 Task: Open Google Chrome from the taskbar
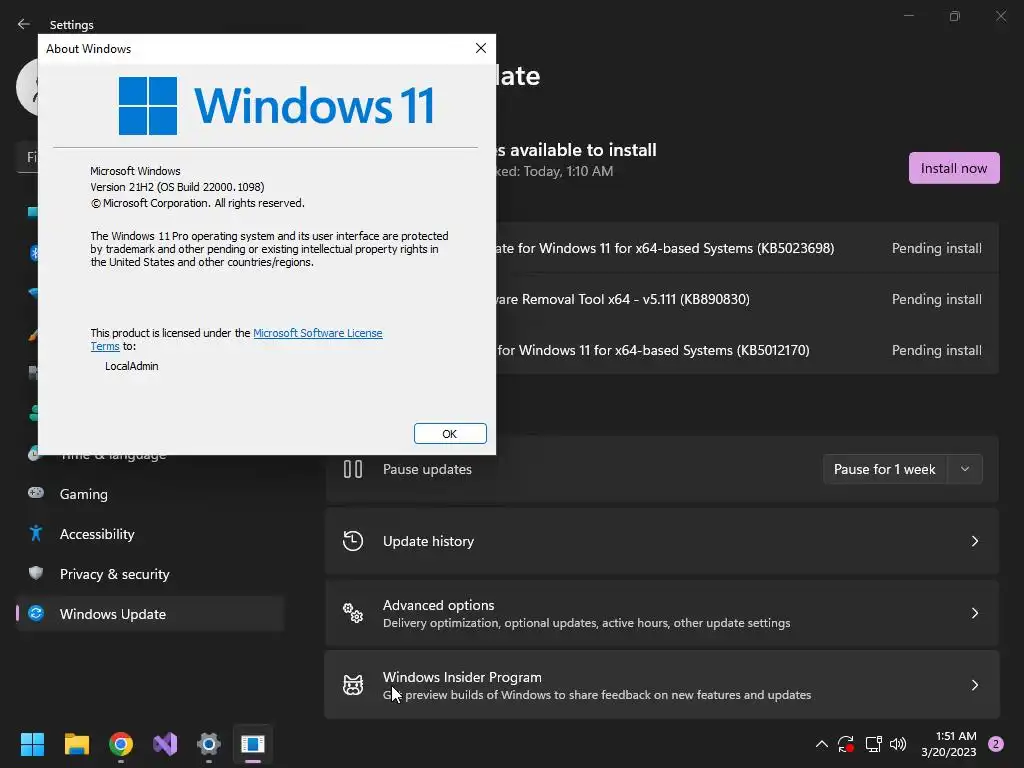(x=121, y=744)
